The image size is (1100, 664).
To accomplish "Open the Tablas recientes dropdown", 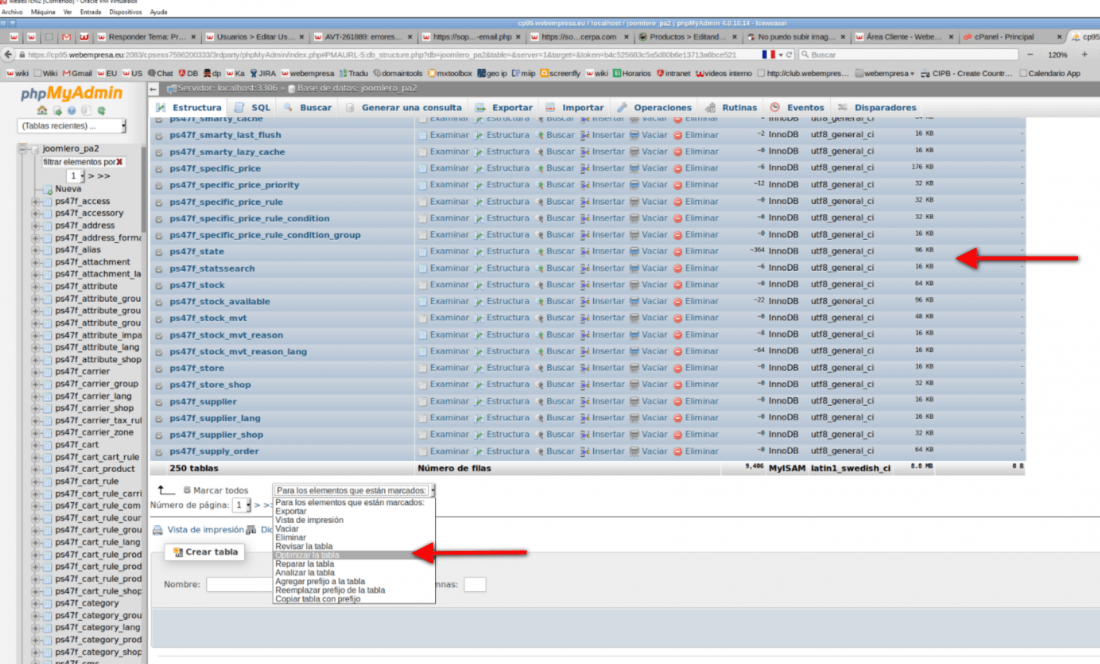I will point(72,126).
